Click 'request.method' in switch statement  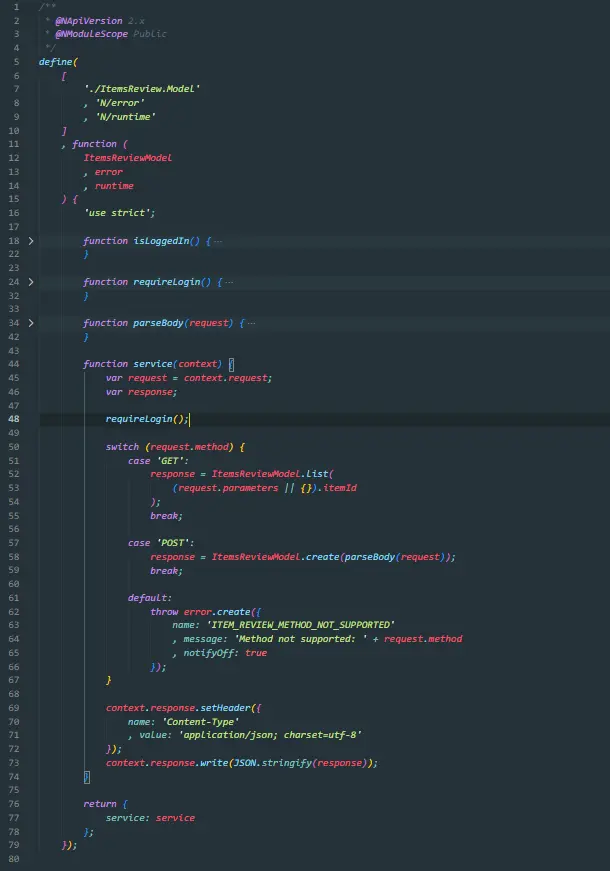[x=189, y=447]
